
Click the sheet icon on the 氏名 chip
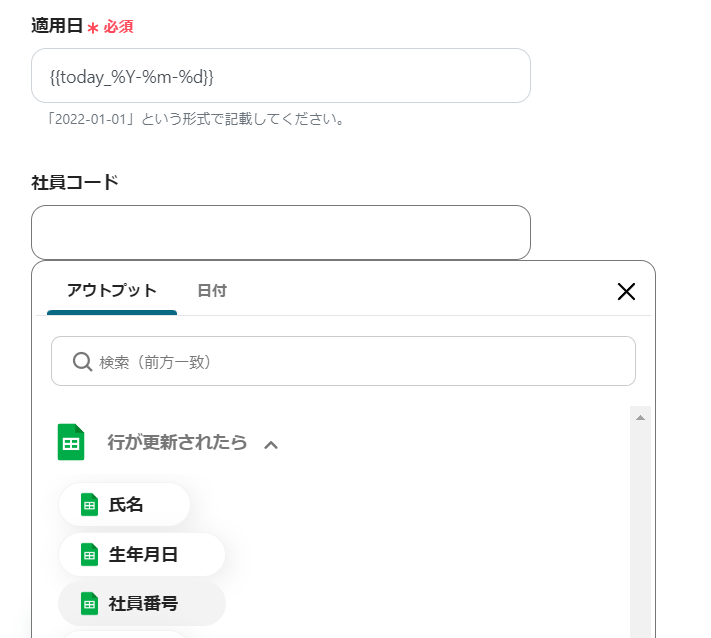(89, 505)
